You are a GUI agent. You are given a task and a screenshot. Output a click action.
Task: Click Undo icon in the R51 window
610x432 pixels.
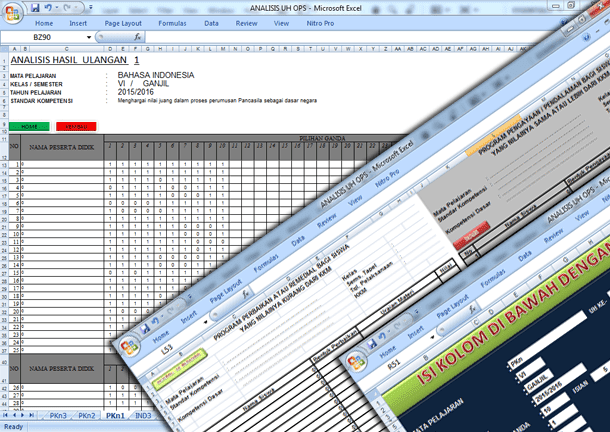tap(382, 336)
